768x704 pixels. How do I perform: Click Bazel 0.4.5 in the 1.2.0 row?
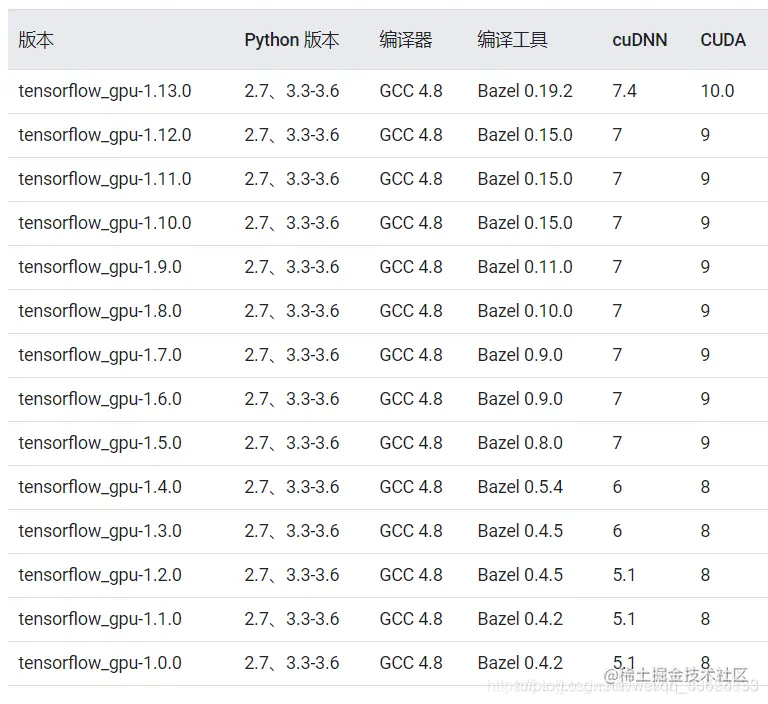point(520,575)
